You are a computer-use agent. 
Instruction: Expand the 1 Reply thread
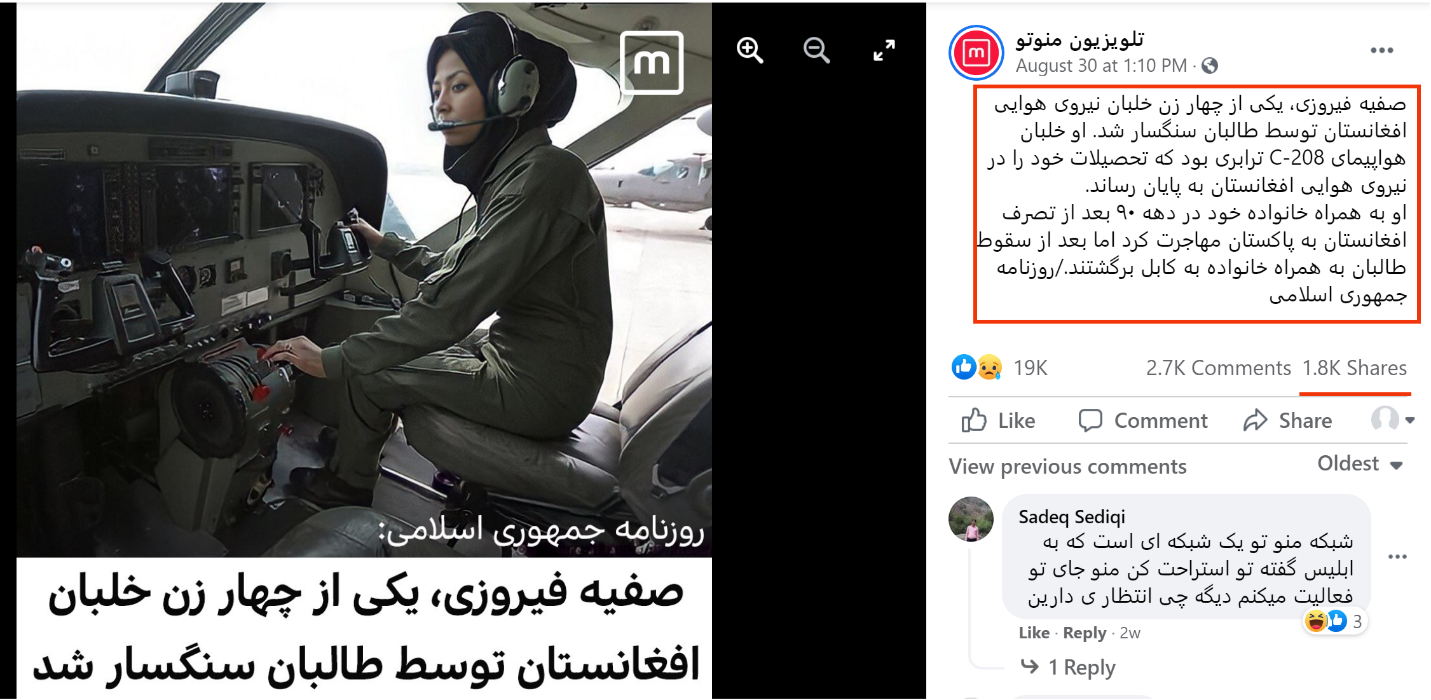[1067, 668]
